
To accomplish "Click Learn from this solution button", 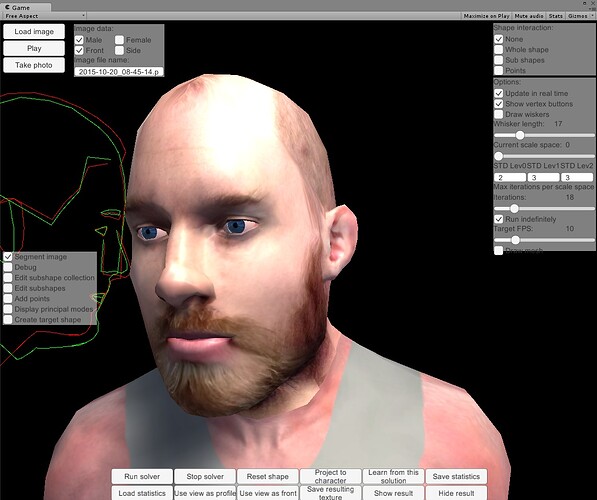I will point(393,476).
